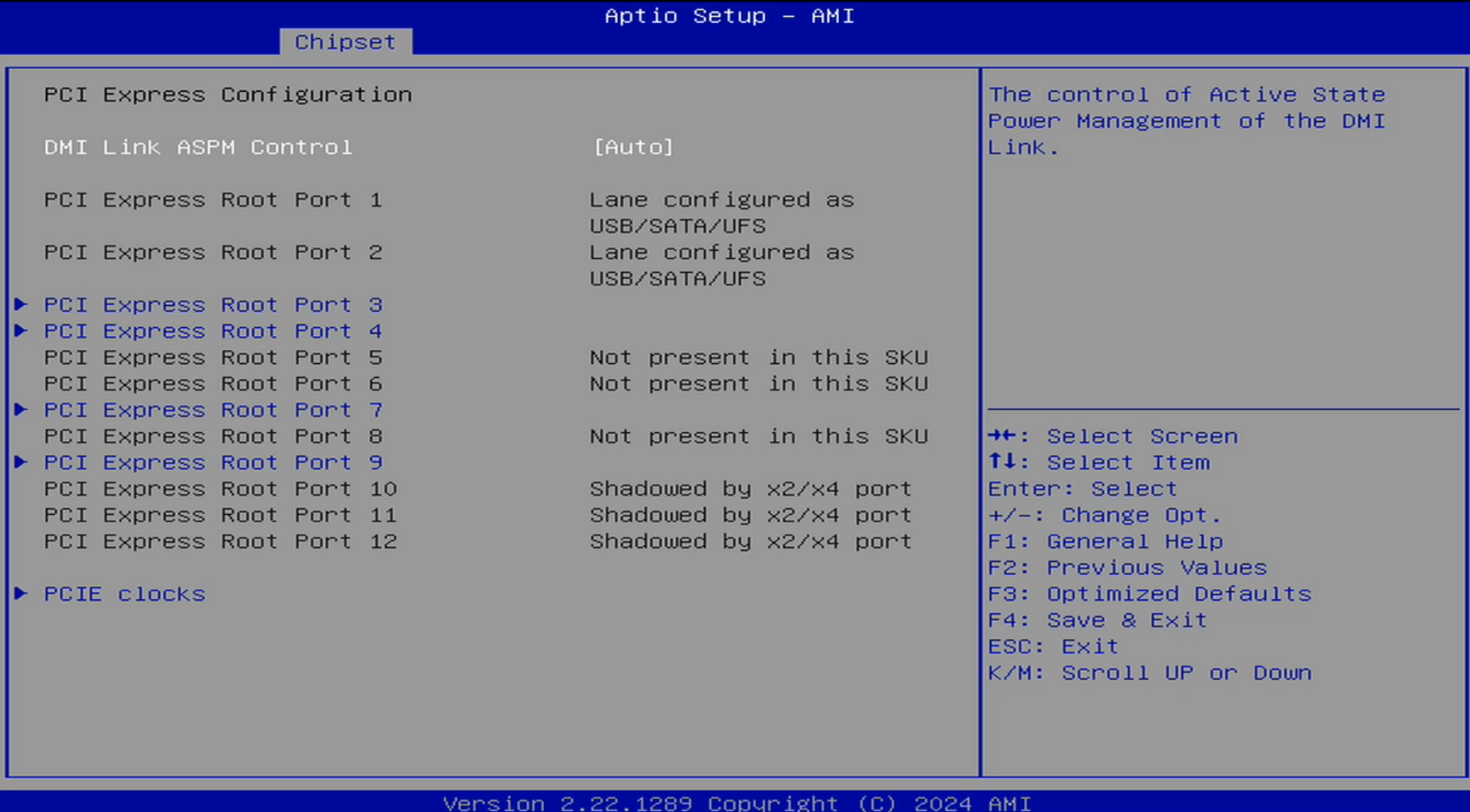Screen dimensions: 1470x812
Task: Click the Root Port 5 'Not present' status
Action: [759, 357]
